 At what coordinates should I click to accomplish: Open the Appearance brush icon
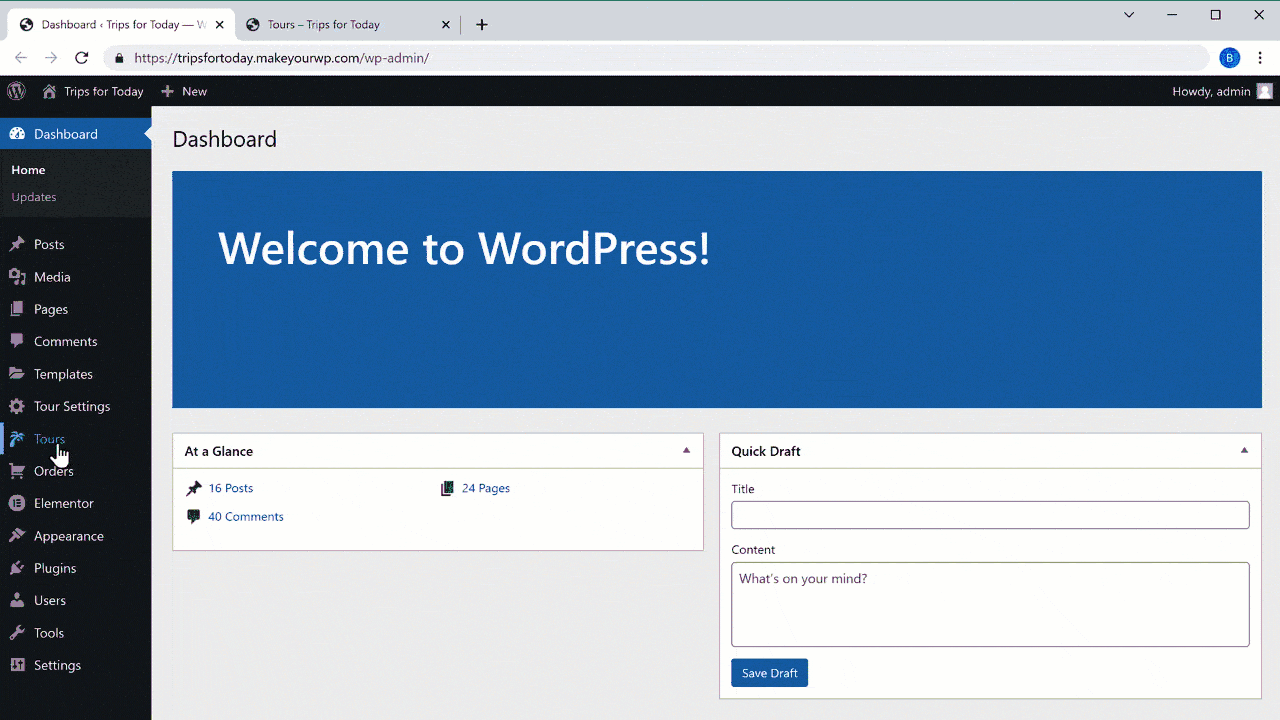coord(16,535)
